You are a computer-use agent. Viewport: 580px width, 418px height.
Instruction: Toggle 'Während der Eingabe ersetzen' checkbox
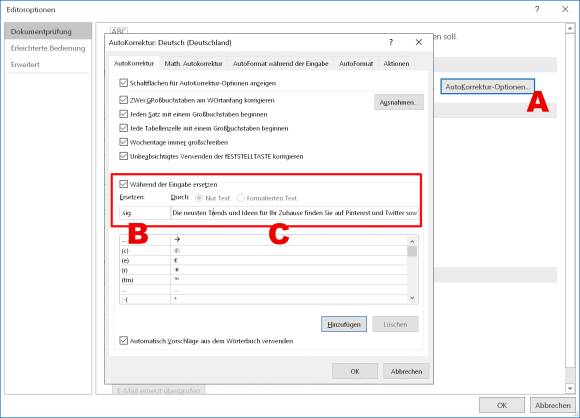(124, 184)
